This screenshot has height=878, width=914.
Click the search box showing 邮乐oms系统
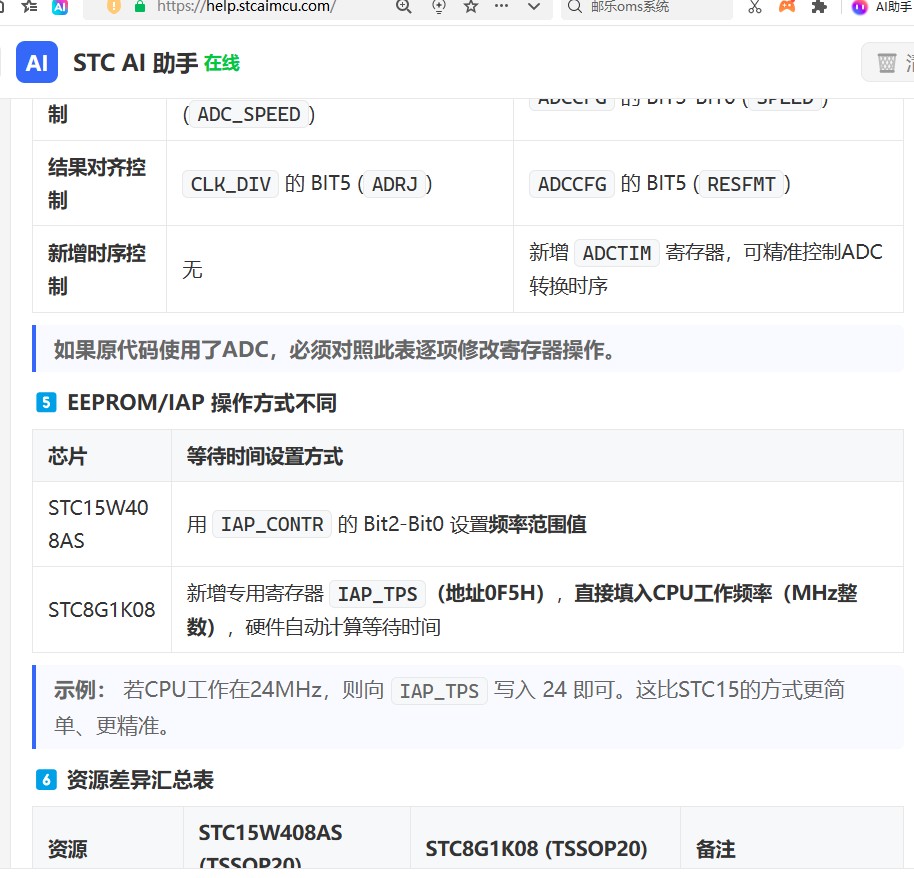tap(646, 7)
